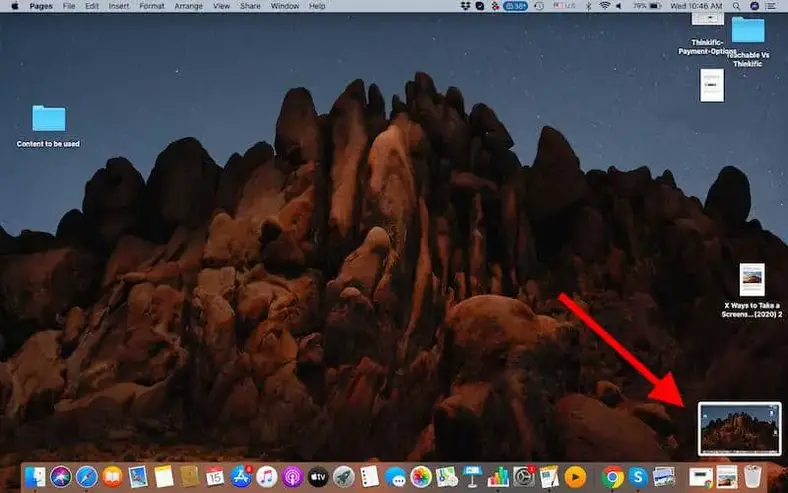788x493 pixels.
Task: Open the App Store icon in Dock
Action: (x=241, y=476)
